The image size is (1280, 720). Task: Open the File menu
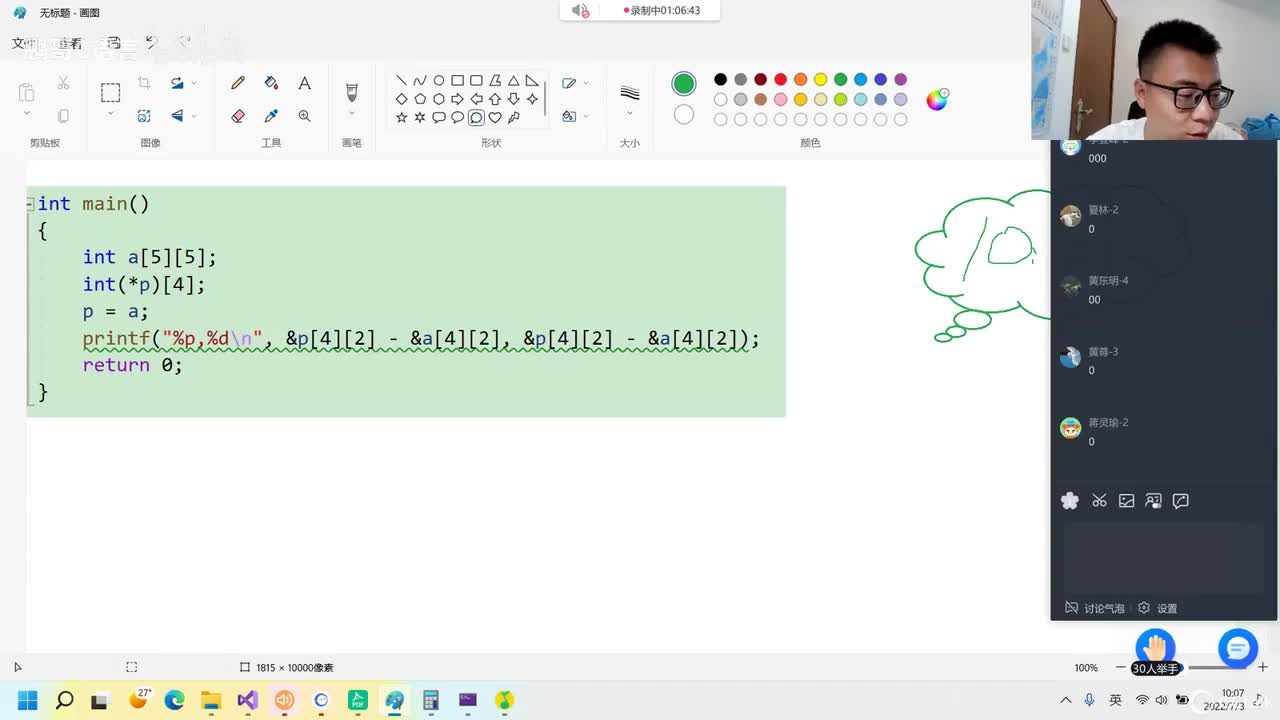23,43
